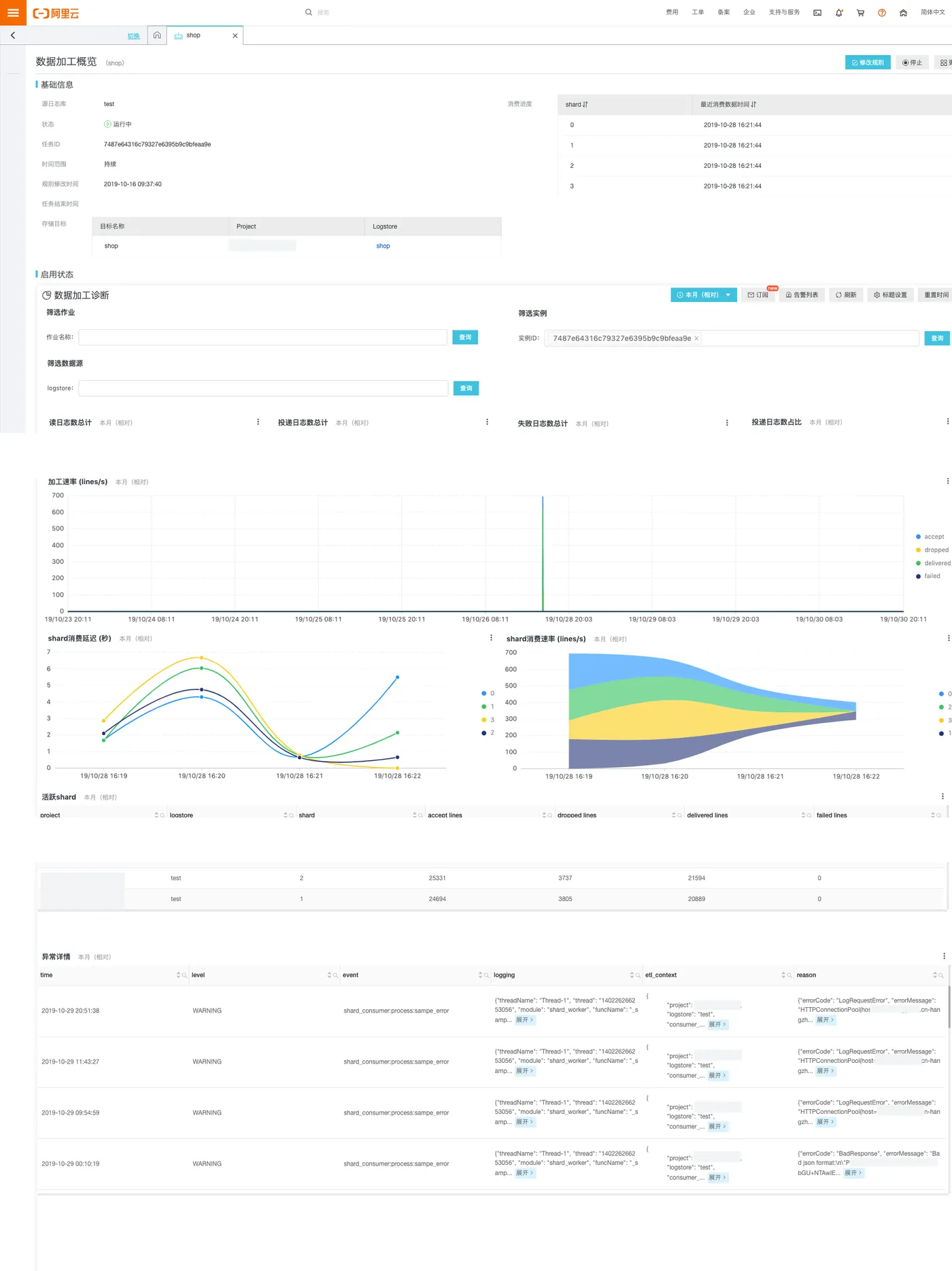Expand etl_context for 2019-10-29 09:54:59 row
This screenshot has width=952, height=1271.
point(717,1127)
